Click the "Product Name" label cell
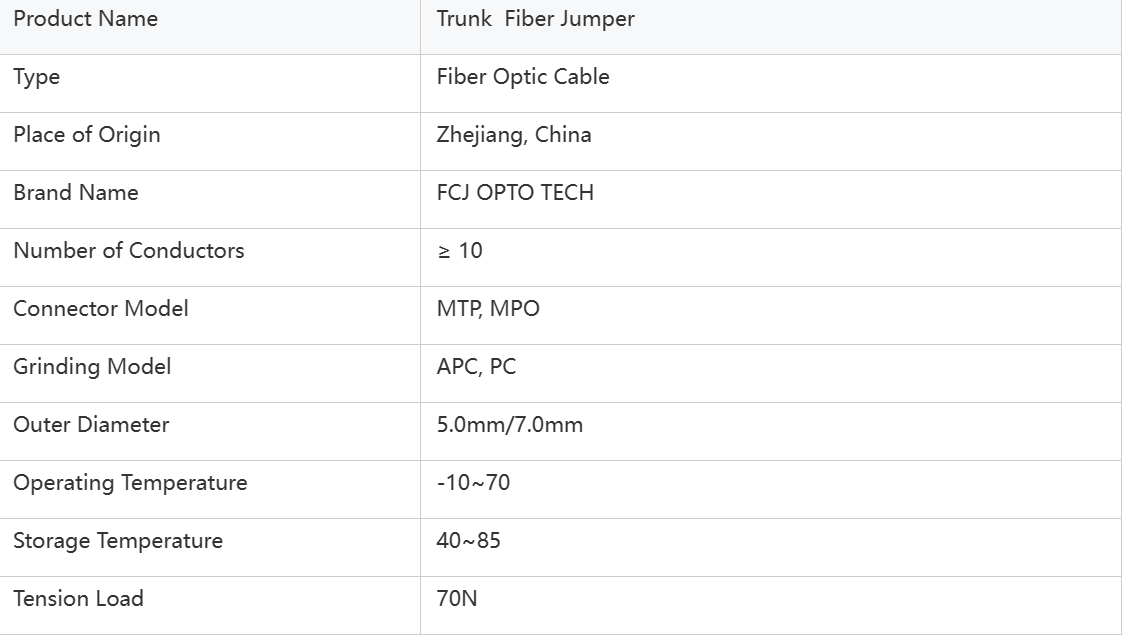 pyautogui.click(x=86, y=19)
